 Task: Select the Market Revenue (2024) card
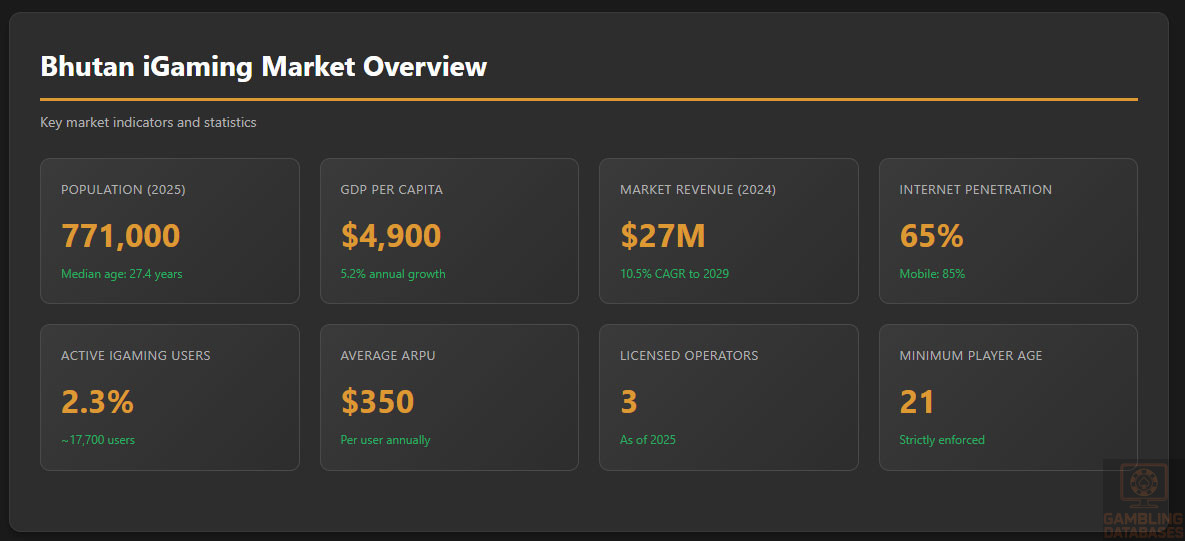tap(728, 230)
